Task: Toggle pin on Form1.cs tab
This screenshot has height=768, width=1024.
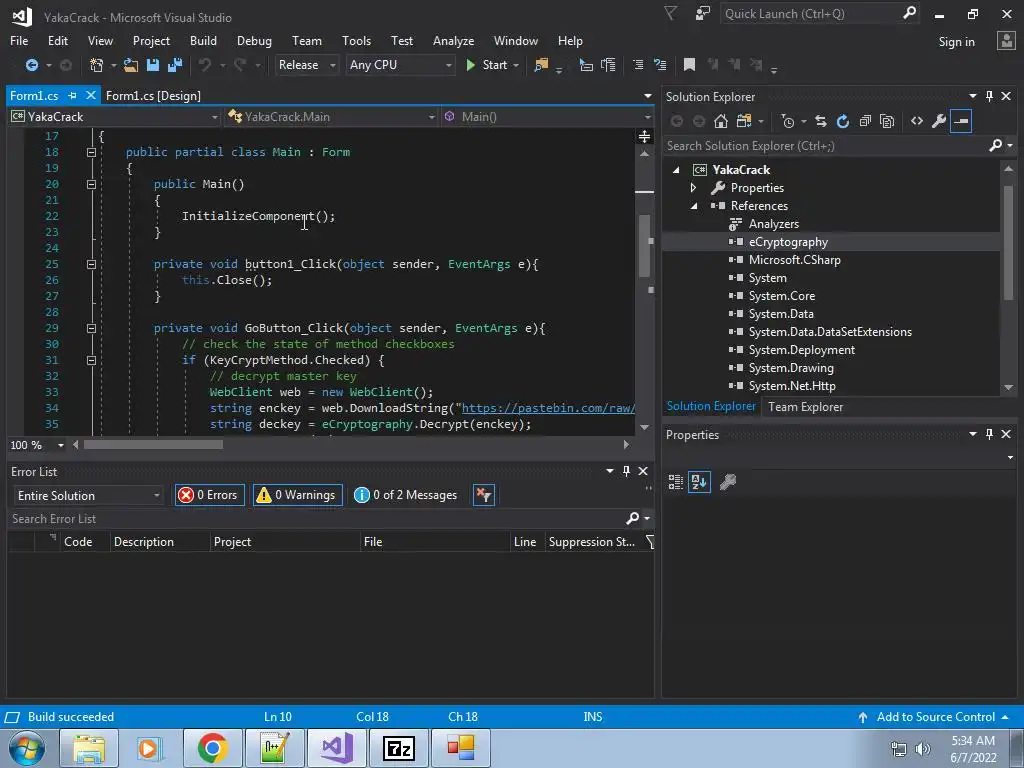Action: pyautogui.click(x=72, y=95)
